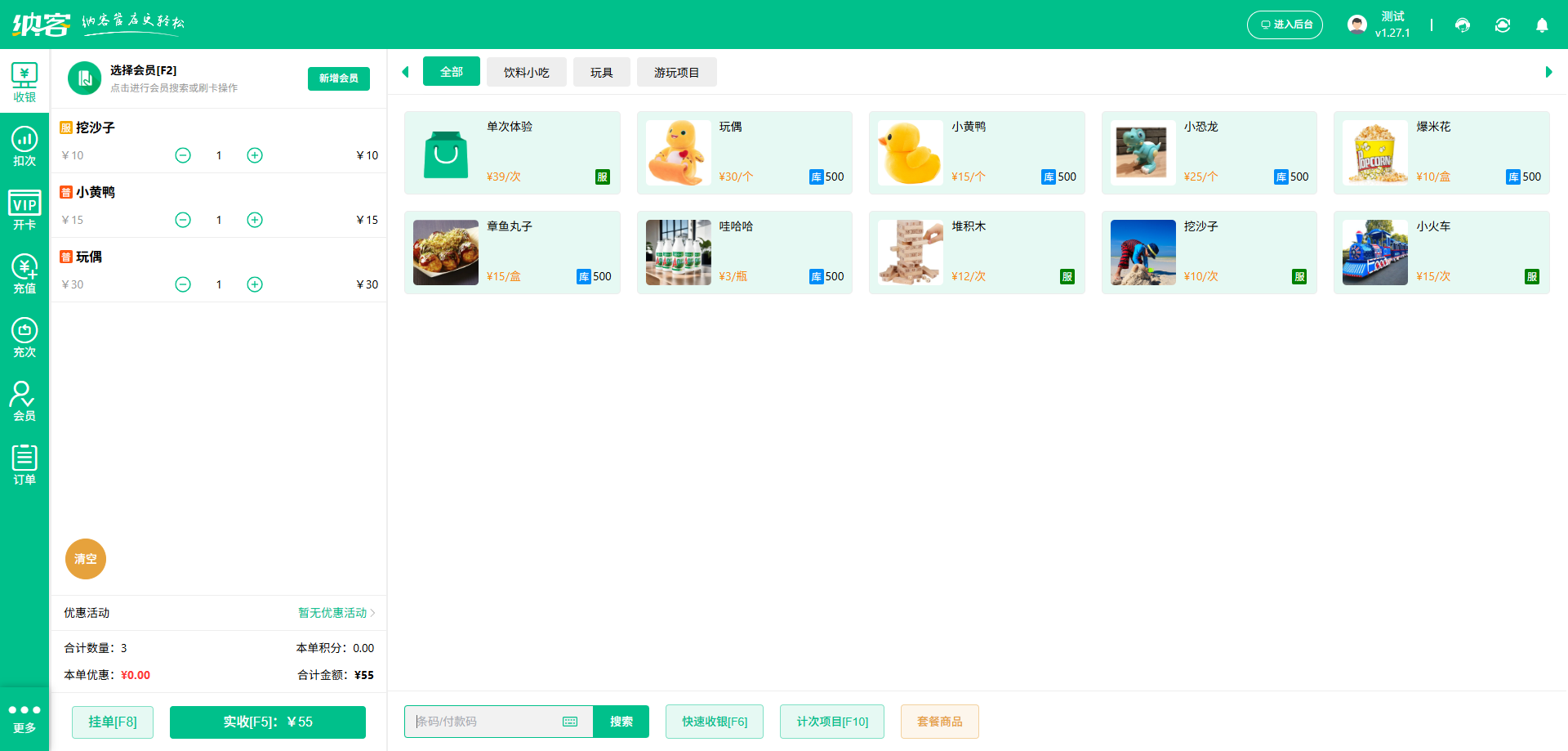Expand the 暂无优惠活动 promotions section
Screen dimensions: 1568x751
334,613
